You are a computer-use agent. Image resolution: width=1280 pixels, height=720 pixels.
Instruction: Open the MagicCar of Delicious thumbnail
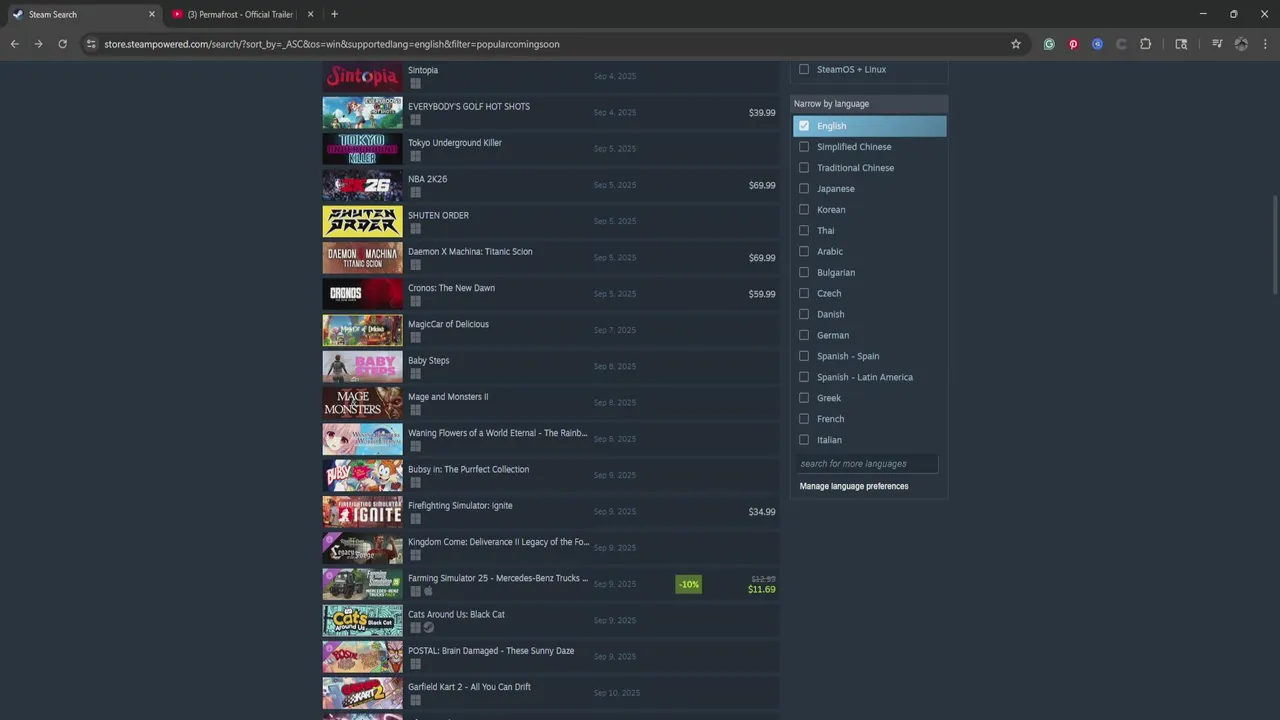click(362, 330)
